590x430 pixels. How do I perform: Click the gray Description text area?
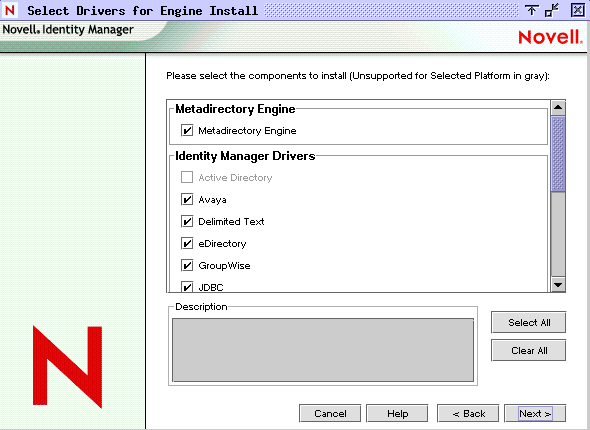coord(323,350)
